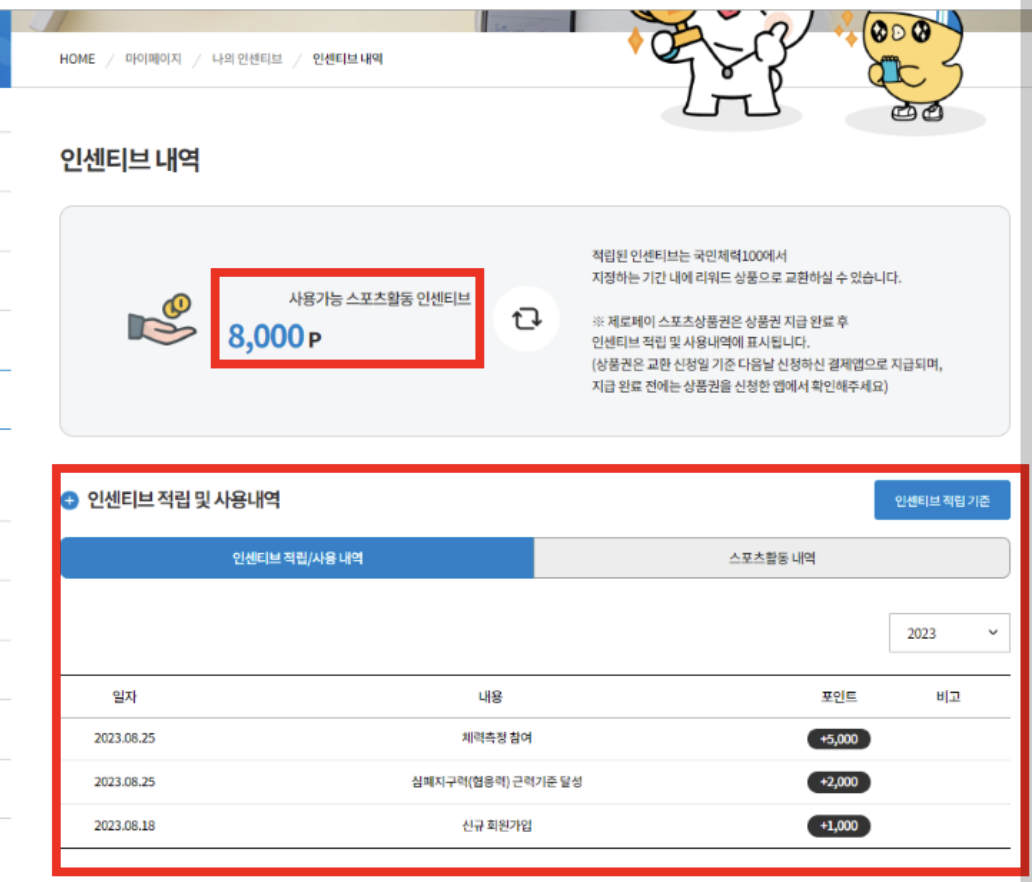The image size is (1032, 882).
Task: Click the 포인트 column header
Action: pyautogui.click(x=838, y=696)
